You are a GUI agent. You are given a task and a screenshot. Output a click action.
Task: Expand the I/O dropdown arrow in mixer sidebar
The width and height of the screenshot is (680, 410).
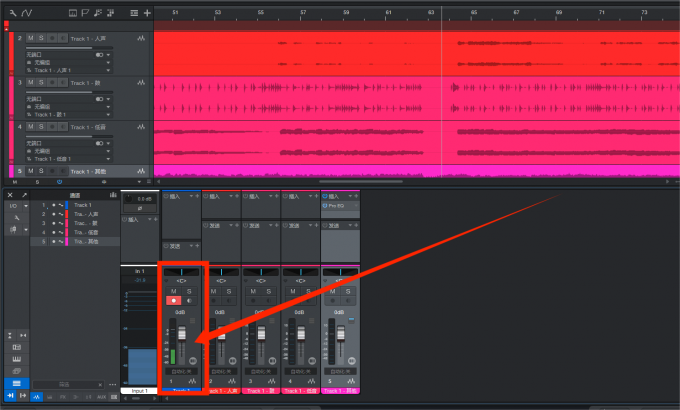pyautogui.click(x=26, y=206)
